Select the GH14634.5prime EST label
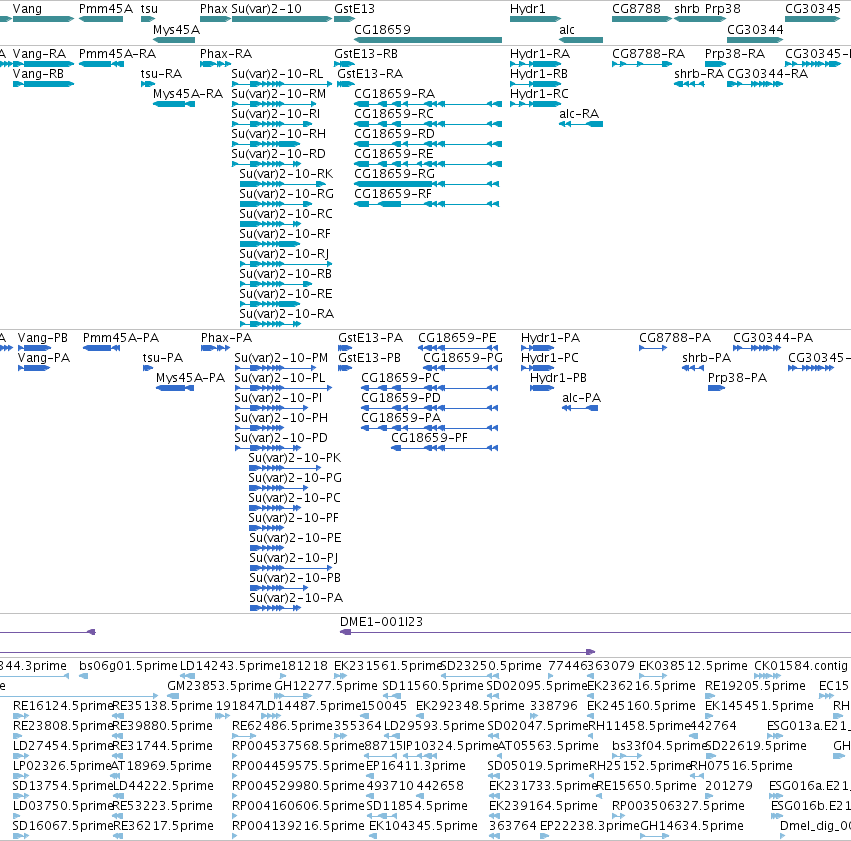The width and height of the screenshot is (851, 841). click(692, 826)
